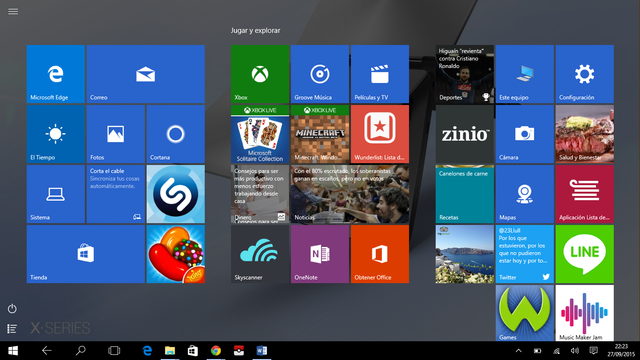
Task: Open the Cámara tile
Action: tap(524, 134)
